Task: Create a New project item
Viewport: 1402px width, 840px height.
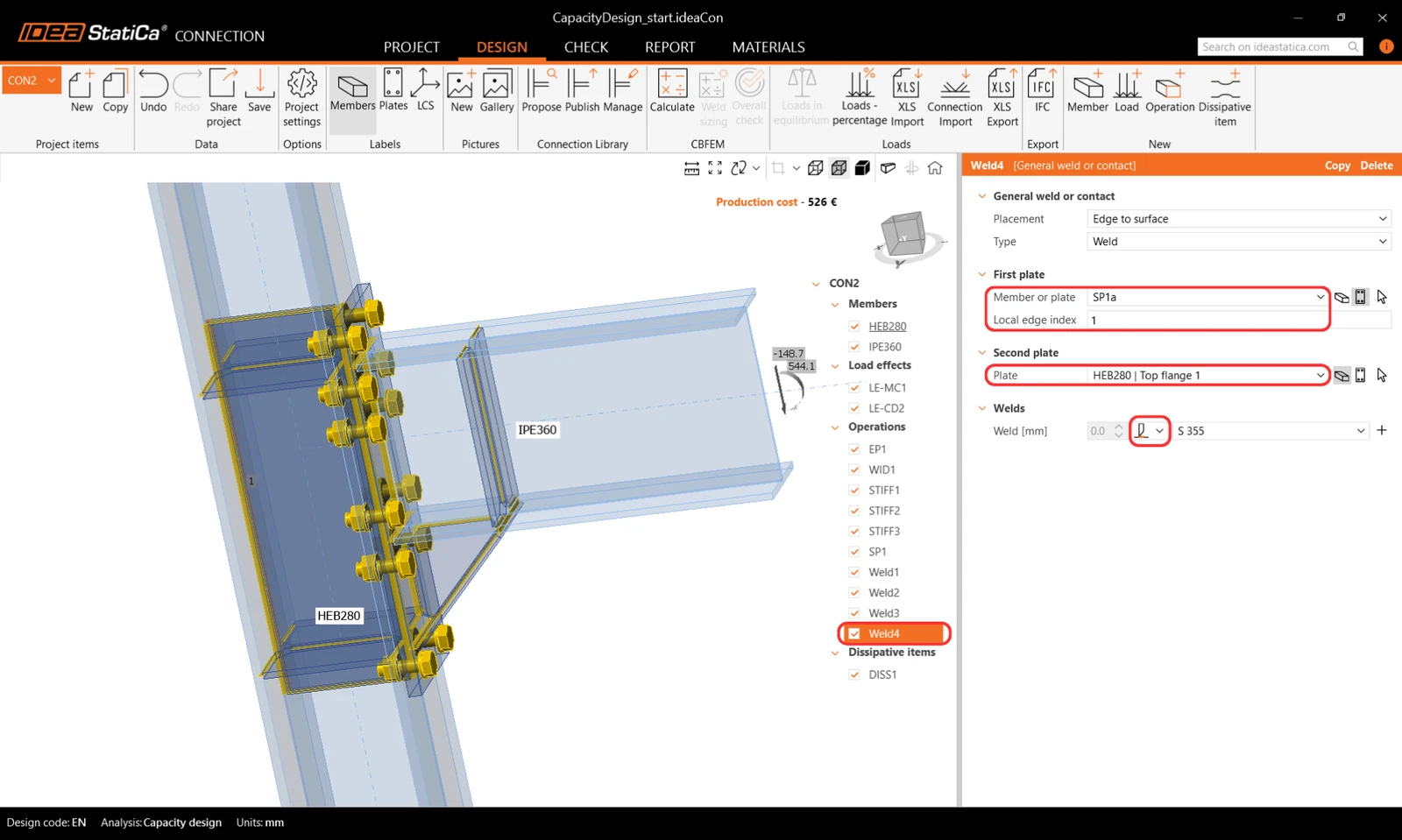Action: (x=81, y=91)
